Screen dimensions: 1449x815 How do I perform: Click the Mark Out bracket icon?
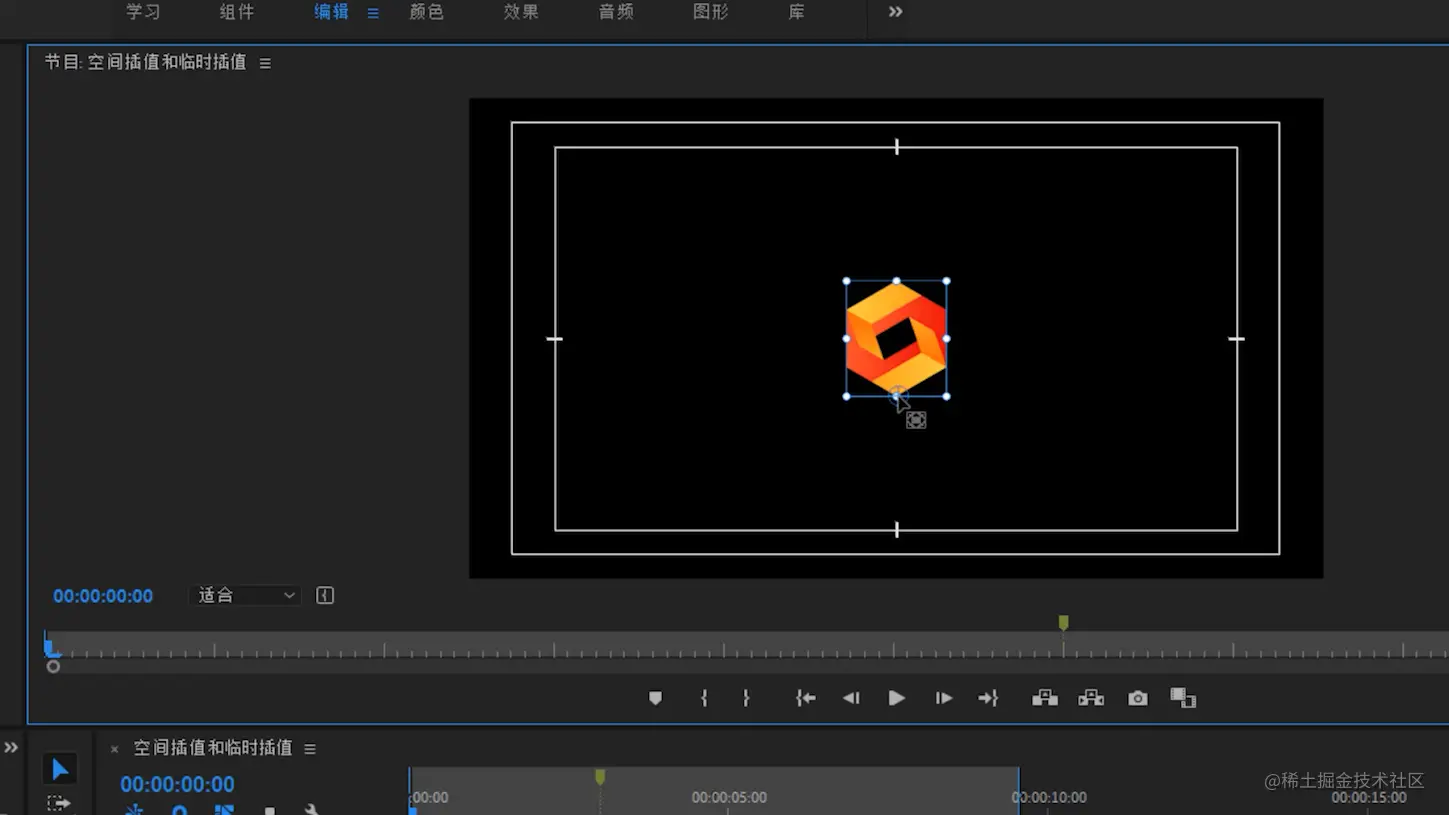point(746,698)
